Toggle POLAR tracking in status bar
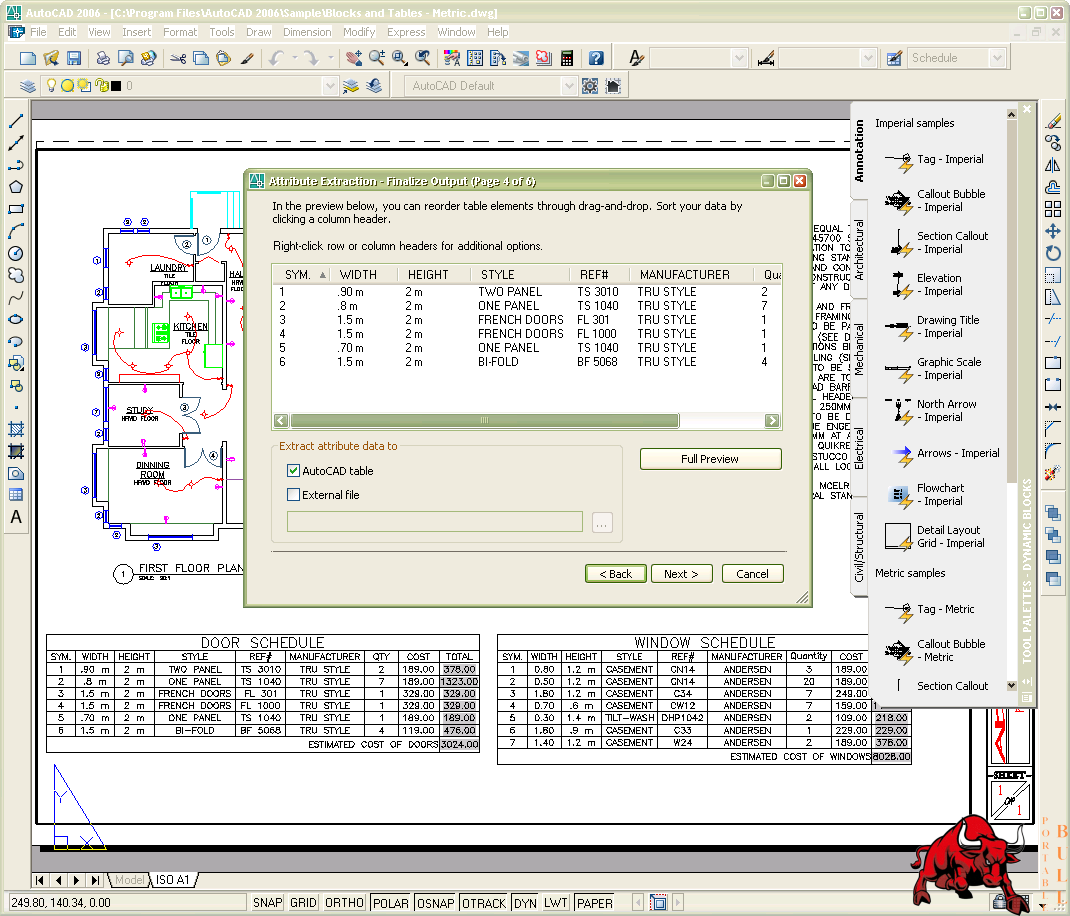 pos(390,902)
